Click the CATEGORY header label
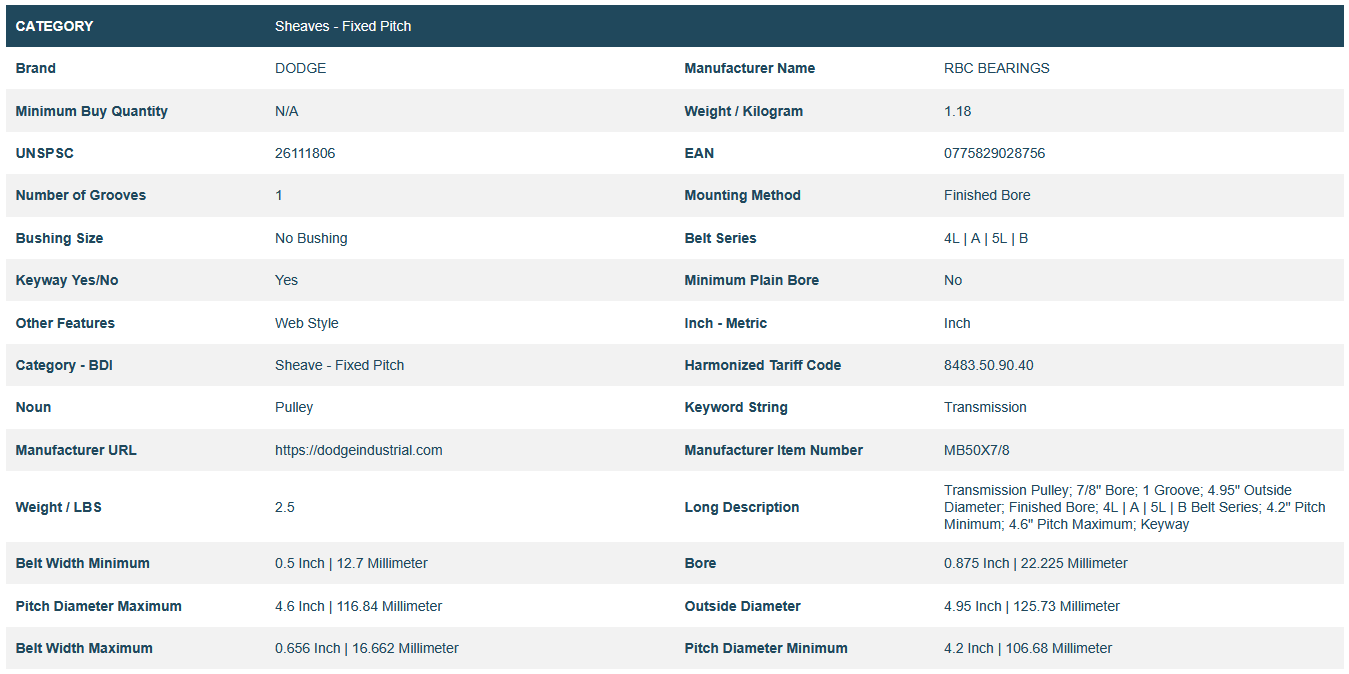1349x674 pixels. pyautogui.click(x=54, y=26)
